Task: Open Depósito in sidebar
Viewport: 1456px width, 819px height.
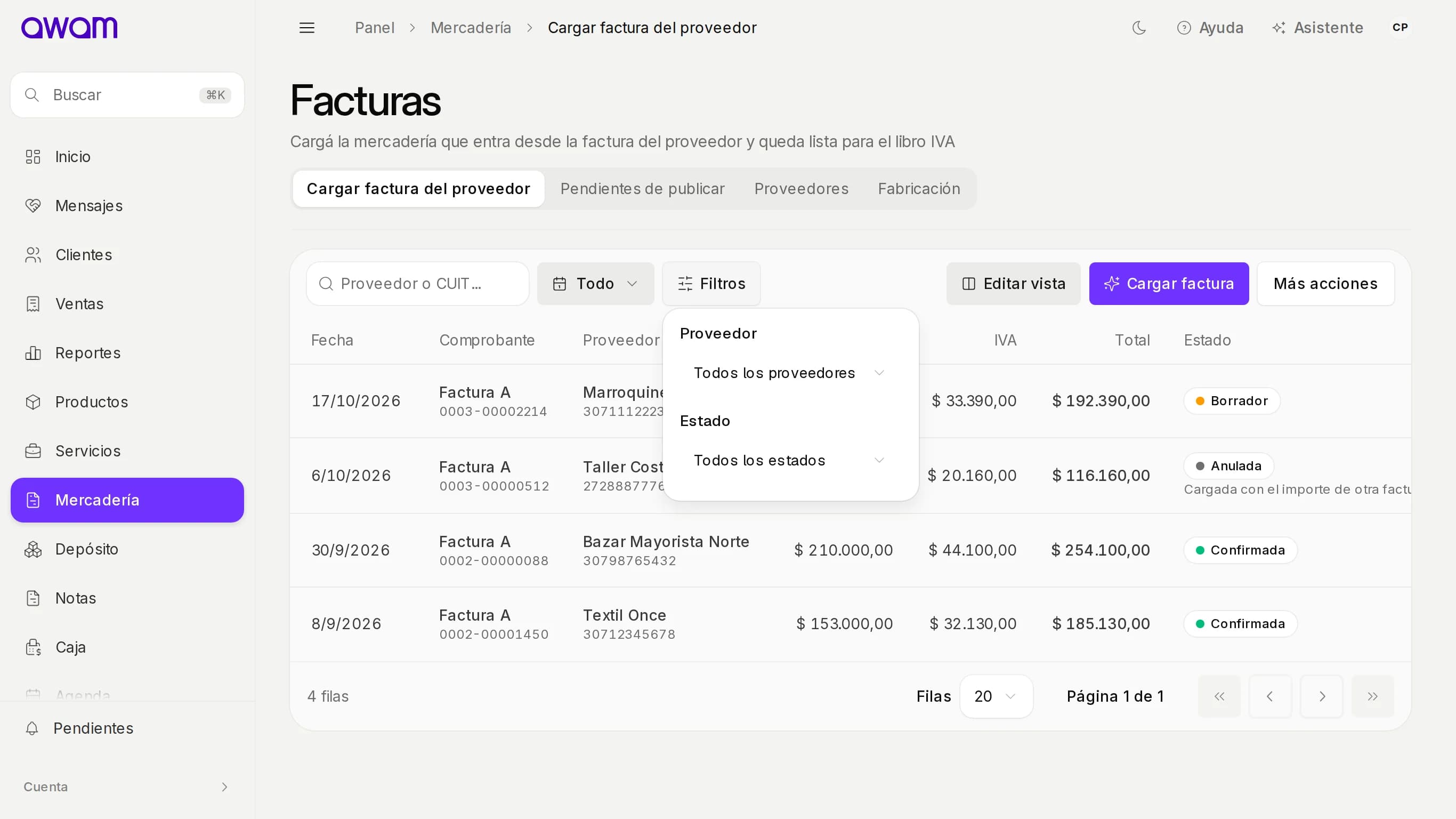Action: pyautogui.click(x=127, y=549)
